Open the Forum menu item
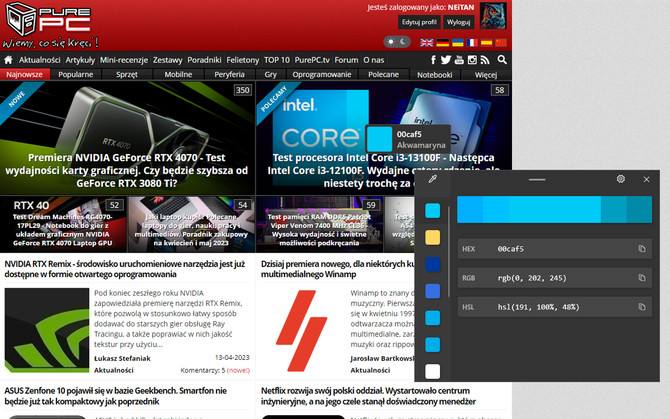Image resolution: width=670 pixels, height=419 pixels. click(346, 60)
